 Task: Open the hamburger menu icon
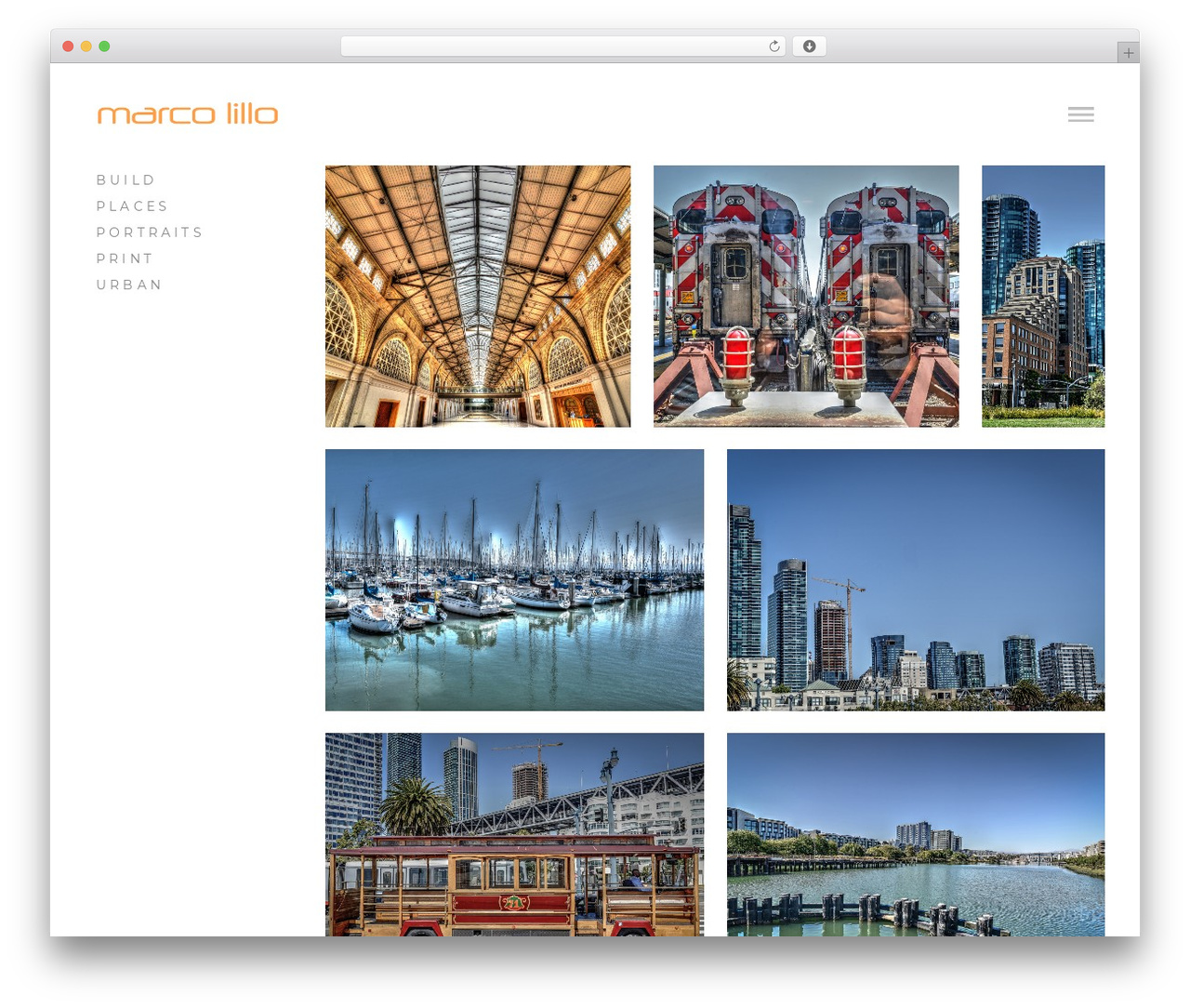click(1080, 114)
